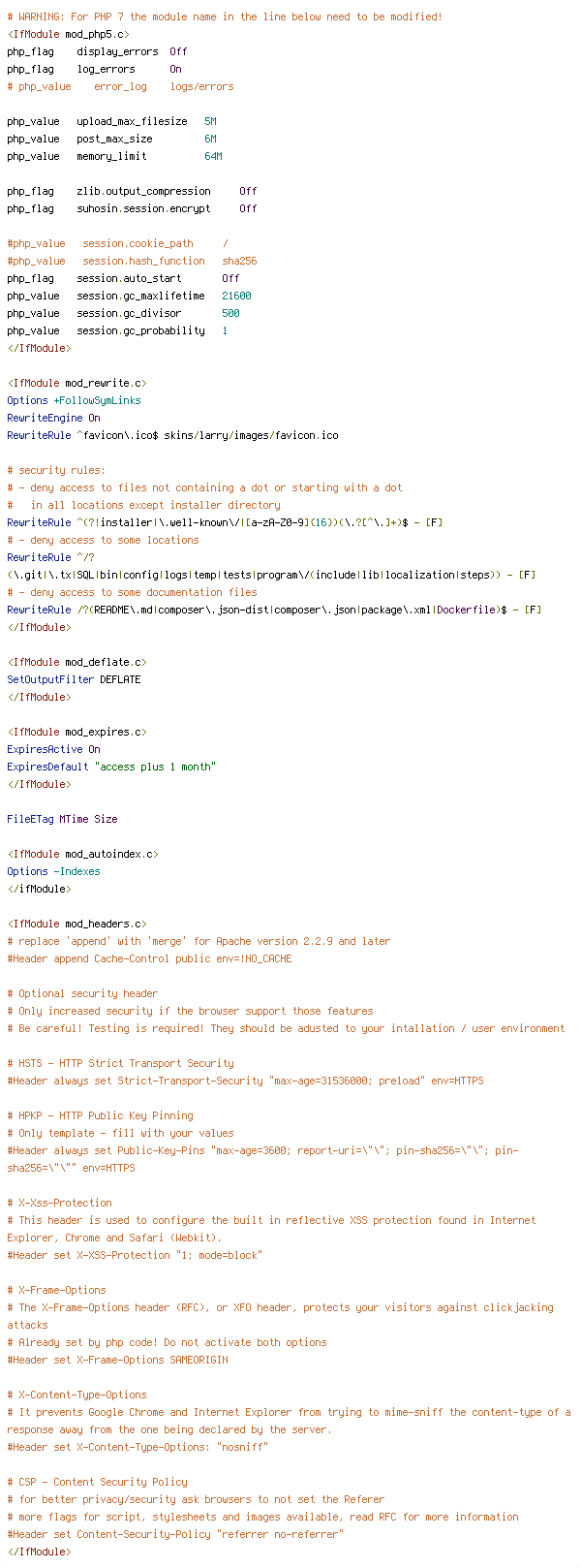The height and width of the screenshot is (1568, 581).
Task: Click the 'FileETag MTime Size' line
Action: [x=62, y=819]
